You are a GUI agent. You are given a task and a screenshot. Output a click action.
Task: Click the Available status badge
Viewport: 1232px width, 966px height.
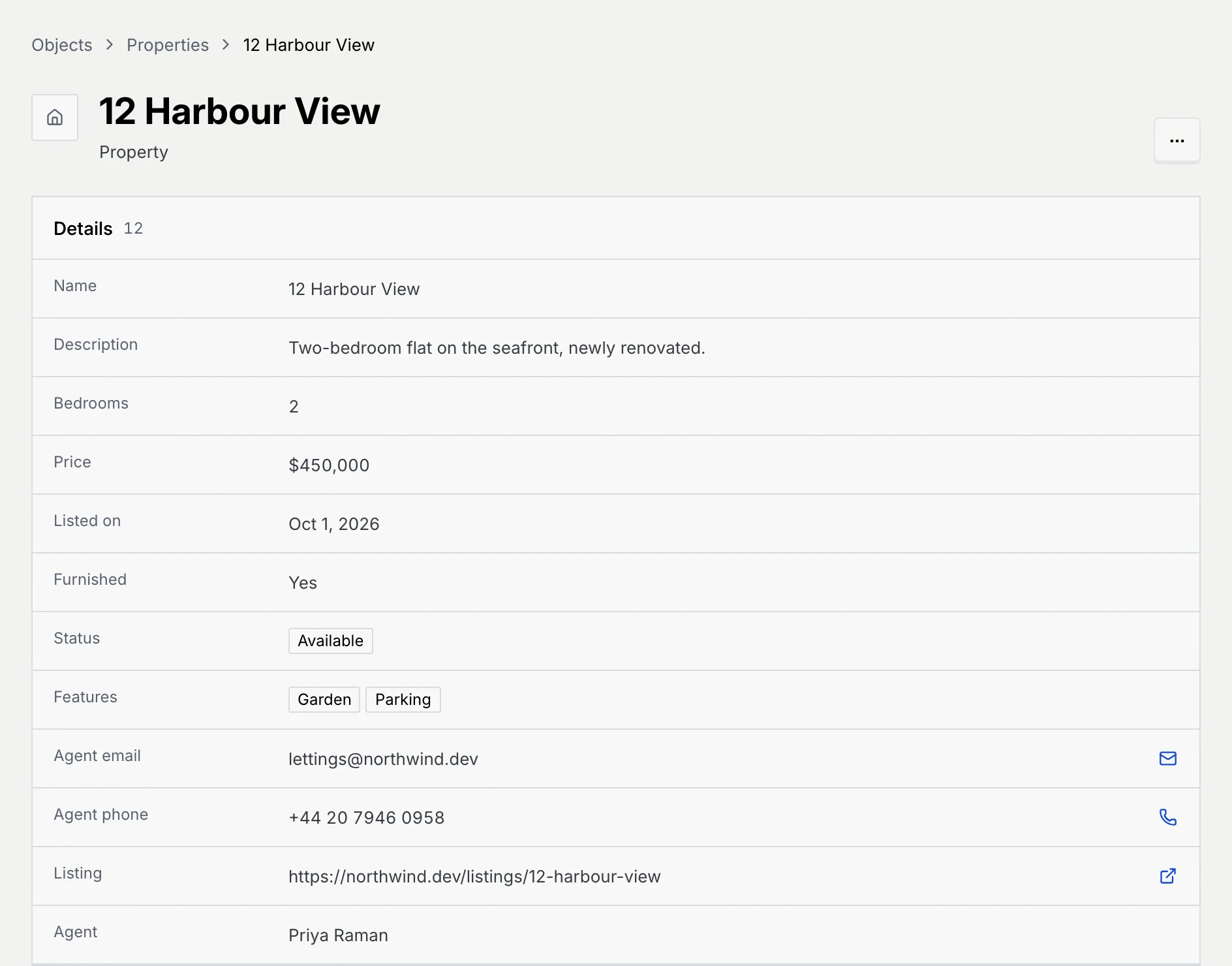click(x=331, y=641)
